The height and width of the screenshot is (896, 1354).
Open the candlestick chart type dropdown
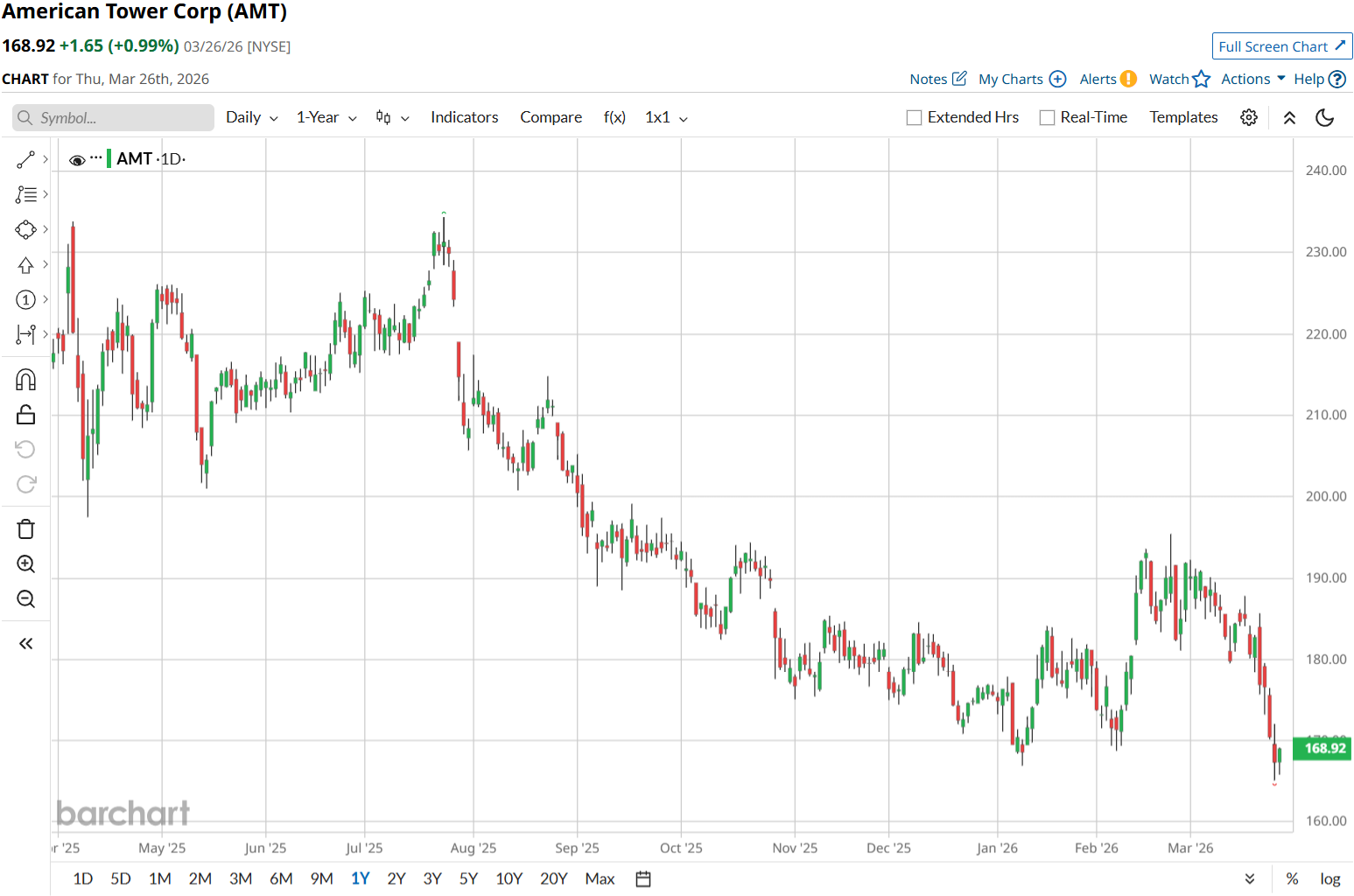pos(393,117)
